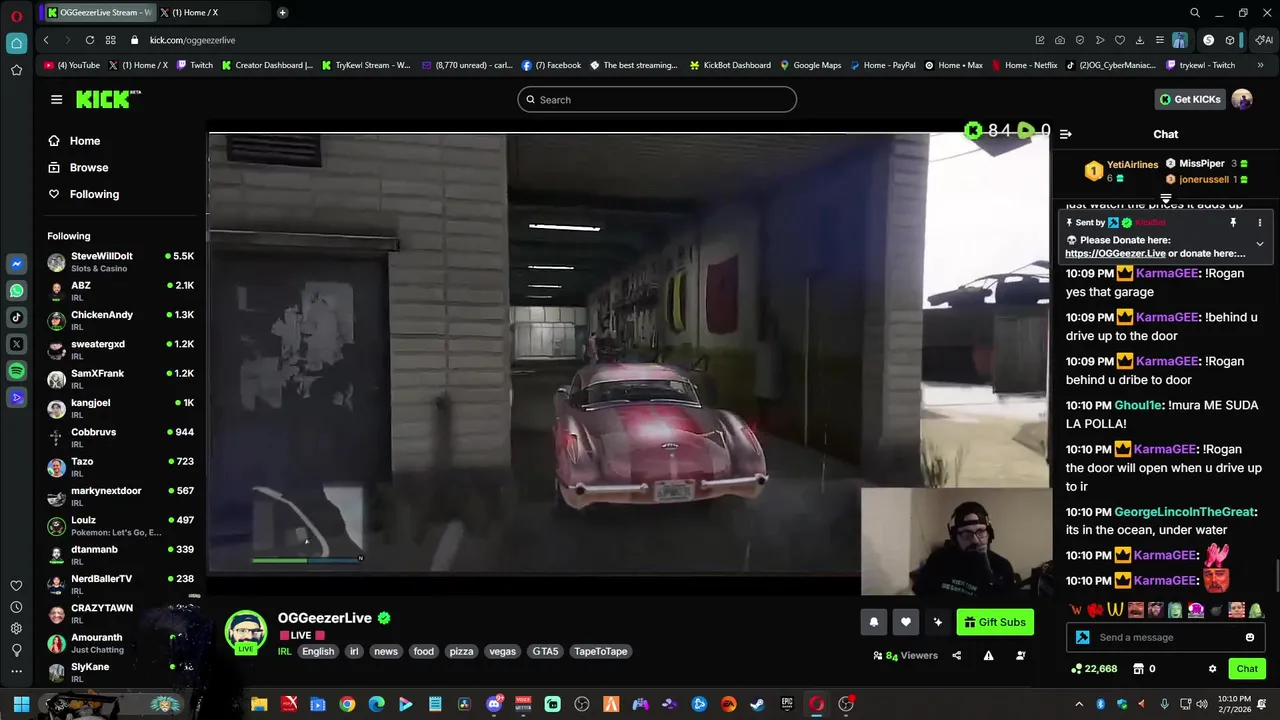Open the KickBot Dashboard bookmark
1280x720 pixels.
(x=730, y=65)
